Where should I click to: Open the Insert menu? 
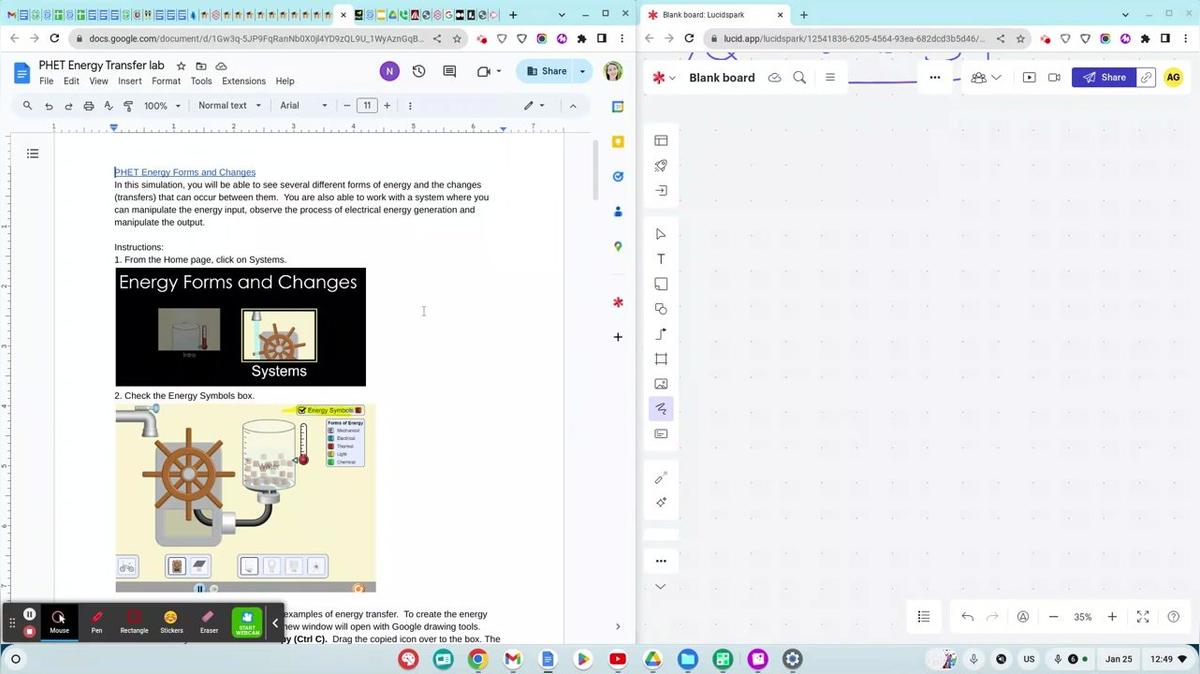tap(130, 81)
